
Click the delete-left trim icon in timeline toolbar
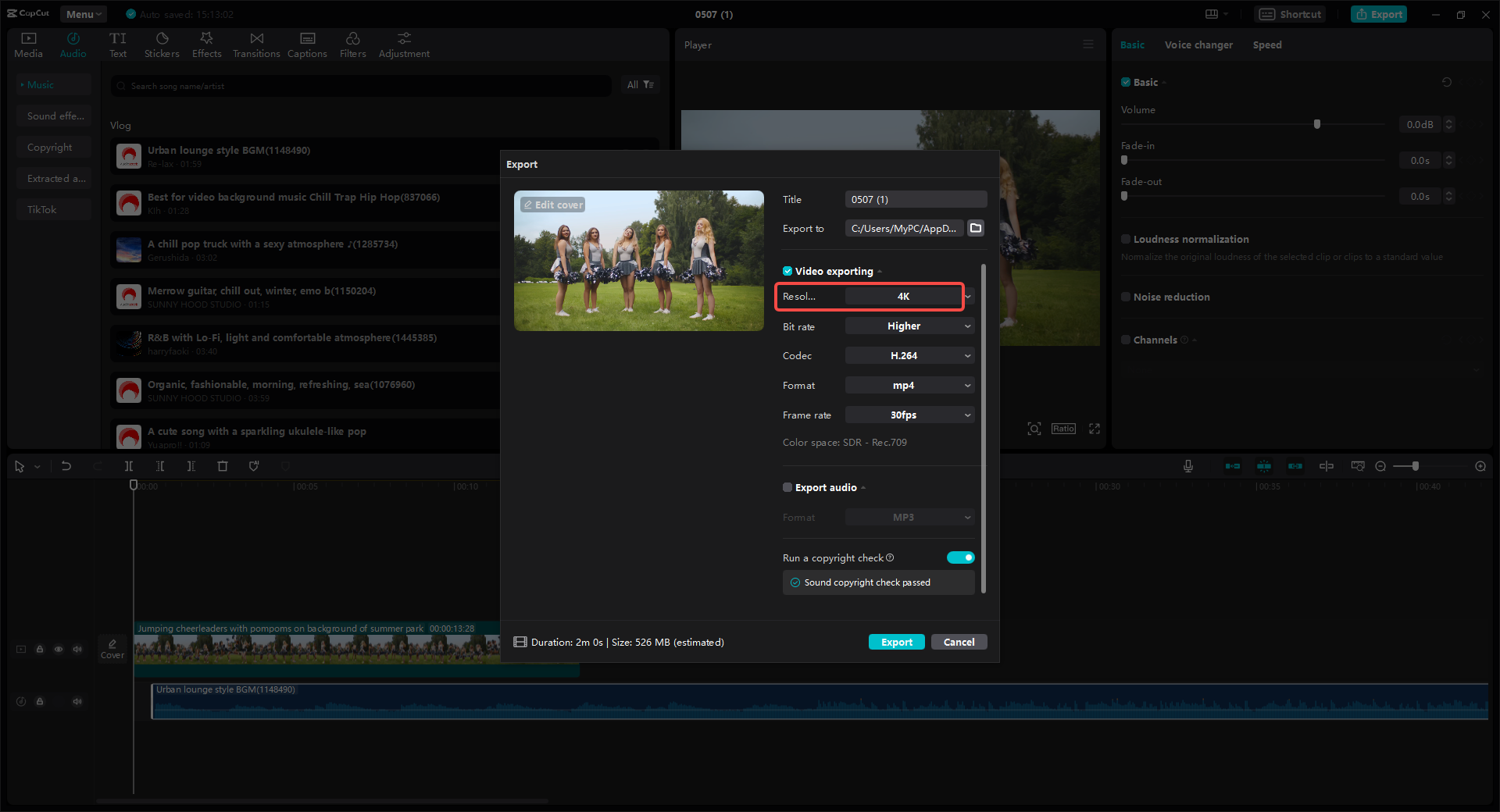coord(160,466)
